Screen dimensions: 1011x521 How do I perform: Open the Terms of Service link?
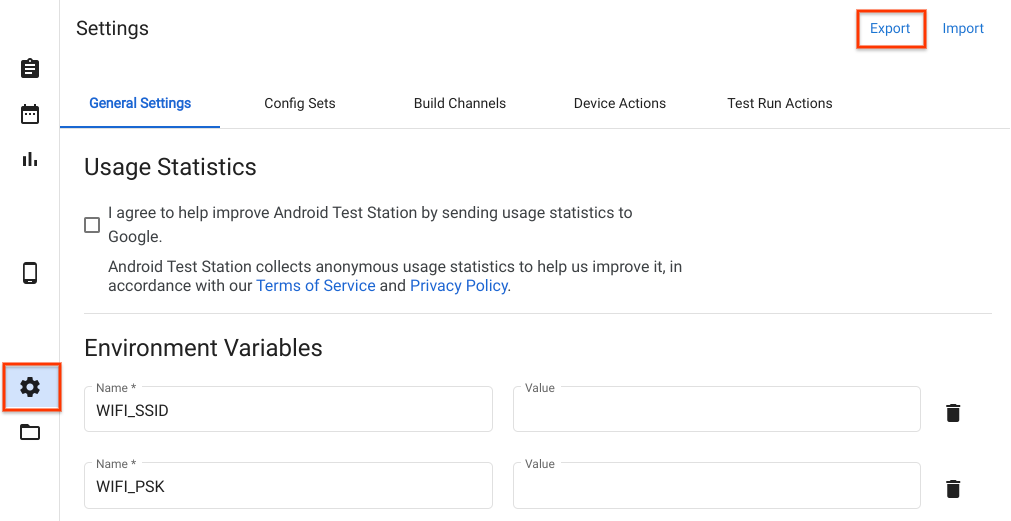(316, 286)
